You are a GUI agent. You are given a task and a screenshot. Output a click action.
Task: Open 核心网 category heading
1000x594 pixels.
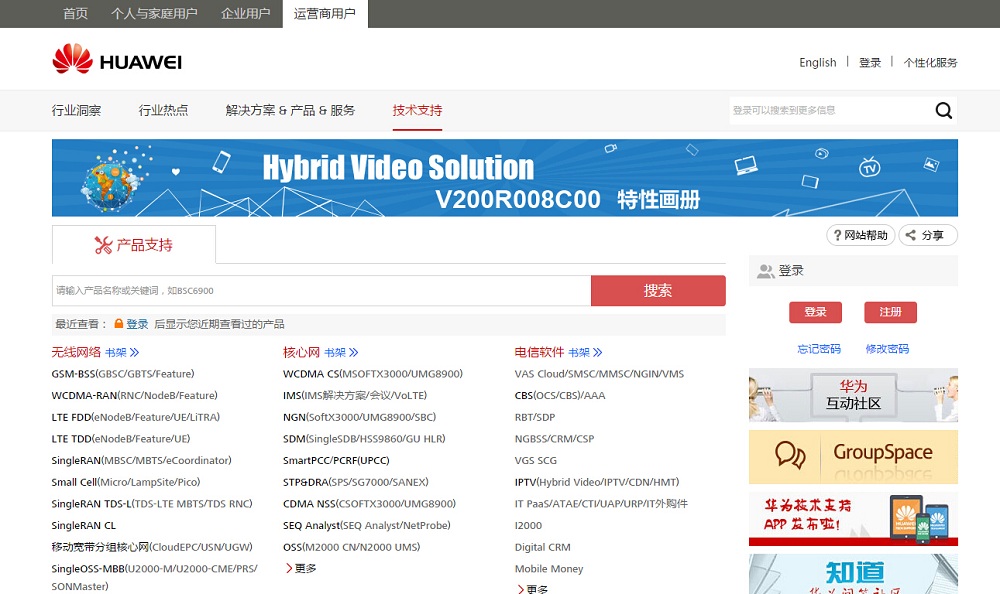301,352
